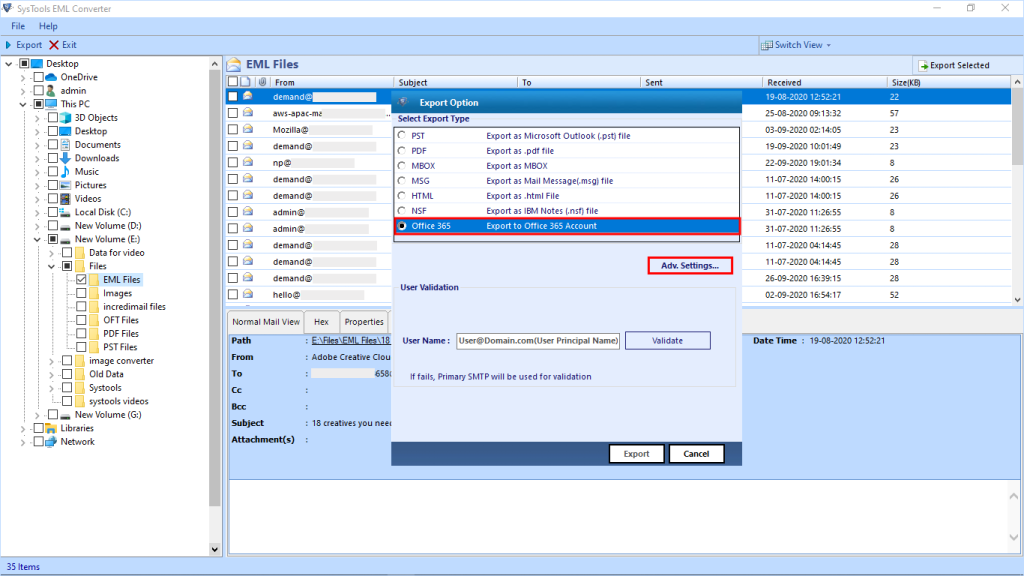Click the Pictures folder icon in tree

point(65,185)
